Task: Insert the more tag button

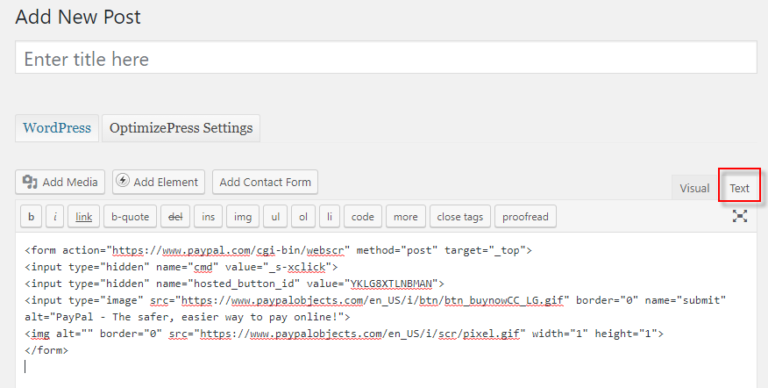Action: [406, 217]
